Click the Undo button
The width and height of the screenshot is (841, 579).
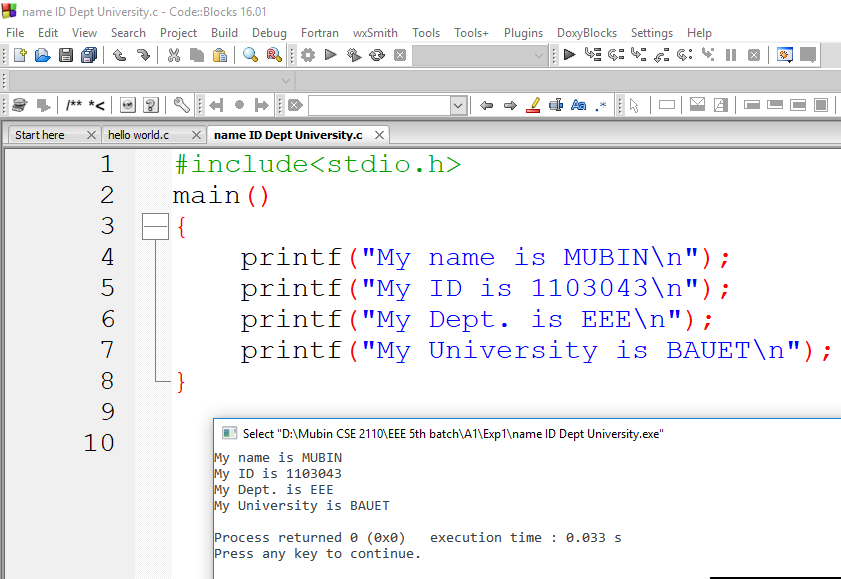pyautogui.click(x=117, y=55)
